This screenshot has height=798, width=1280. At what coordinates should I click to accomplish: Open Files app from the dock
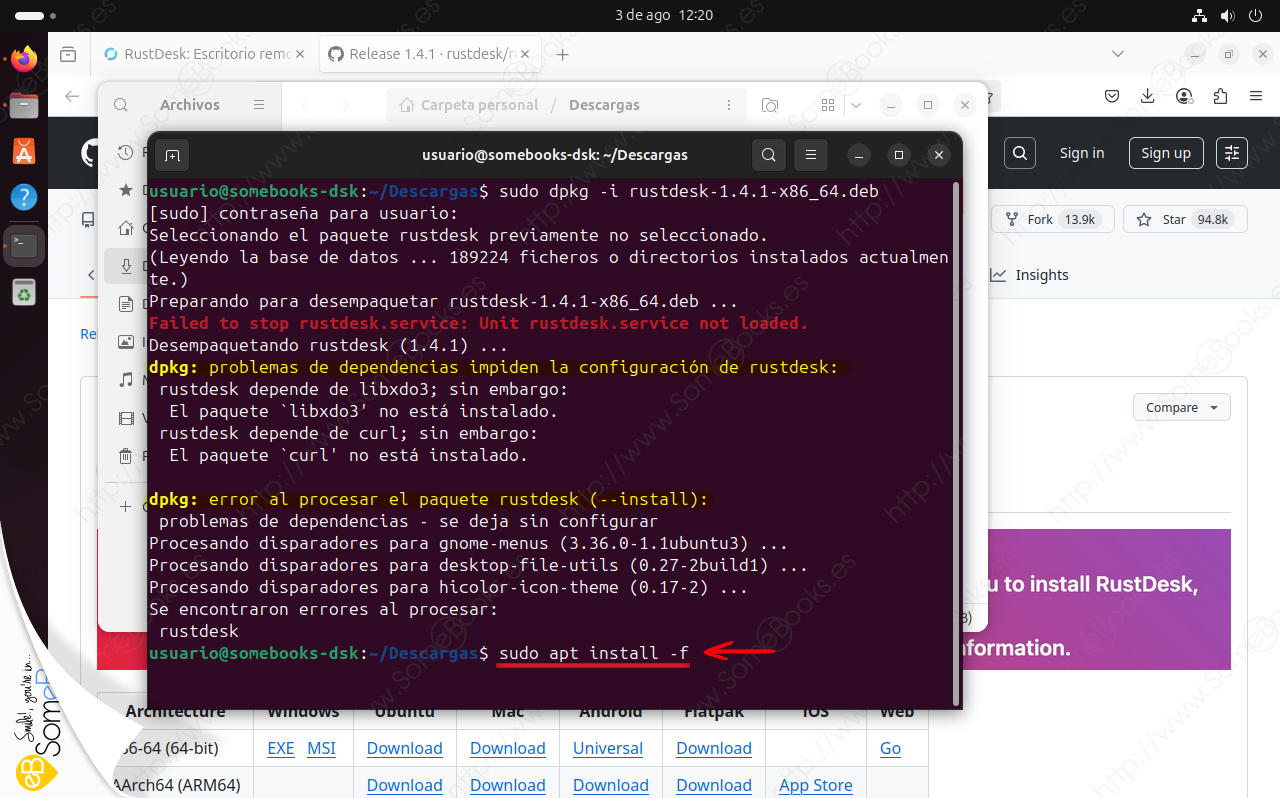tap(24, 104)
